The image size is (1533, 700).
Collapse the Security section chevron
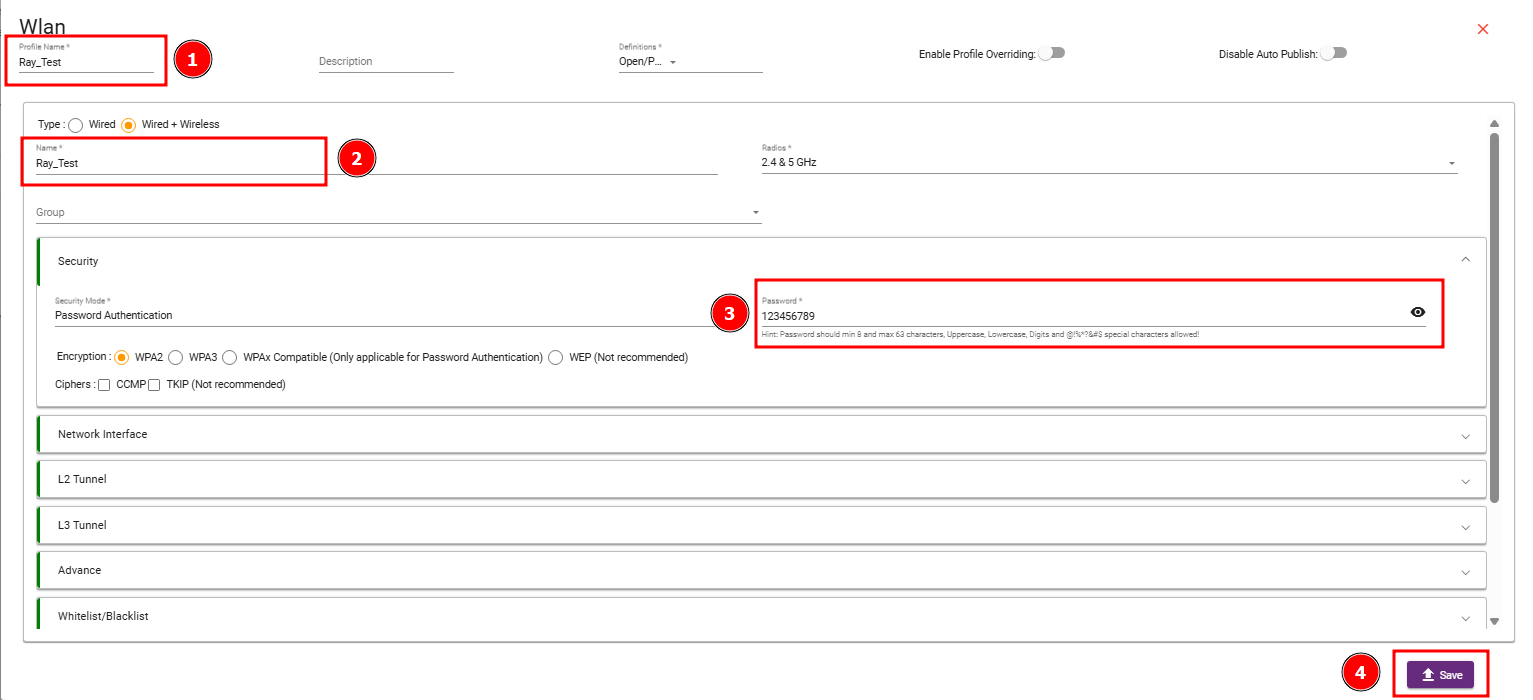1466,260
